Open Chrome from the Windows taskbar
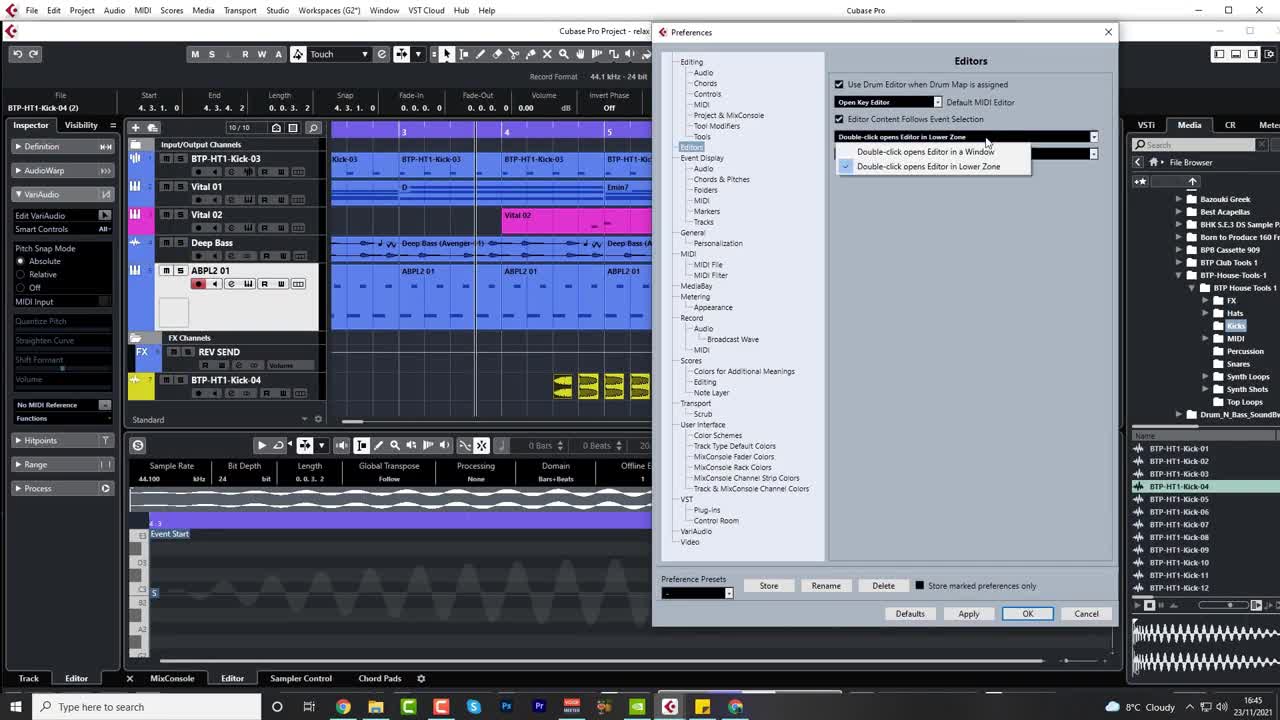Image resolution: width=1280 pixels, height=720 pixels. tap(343, 706)
